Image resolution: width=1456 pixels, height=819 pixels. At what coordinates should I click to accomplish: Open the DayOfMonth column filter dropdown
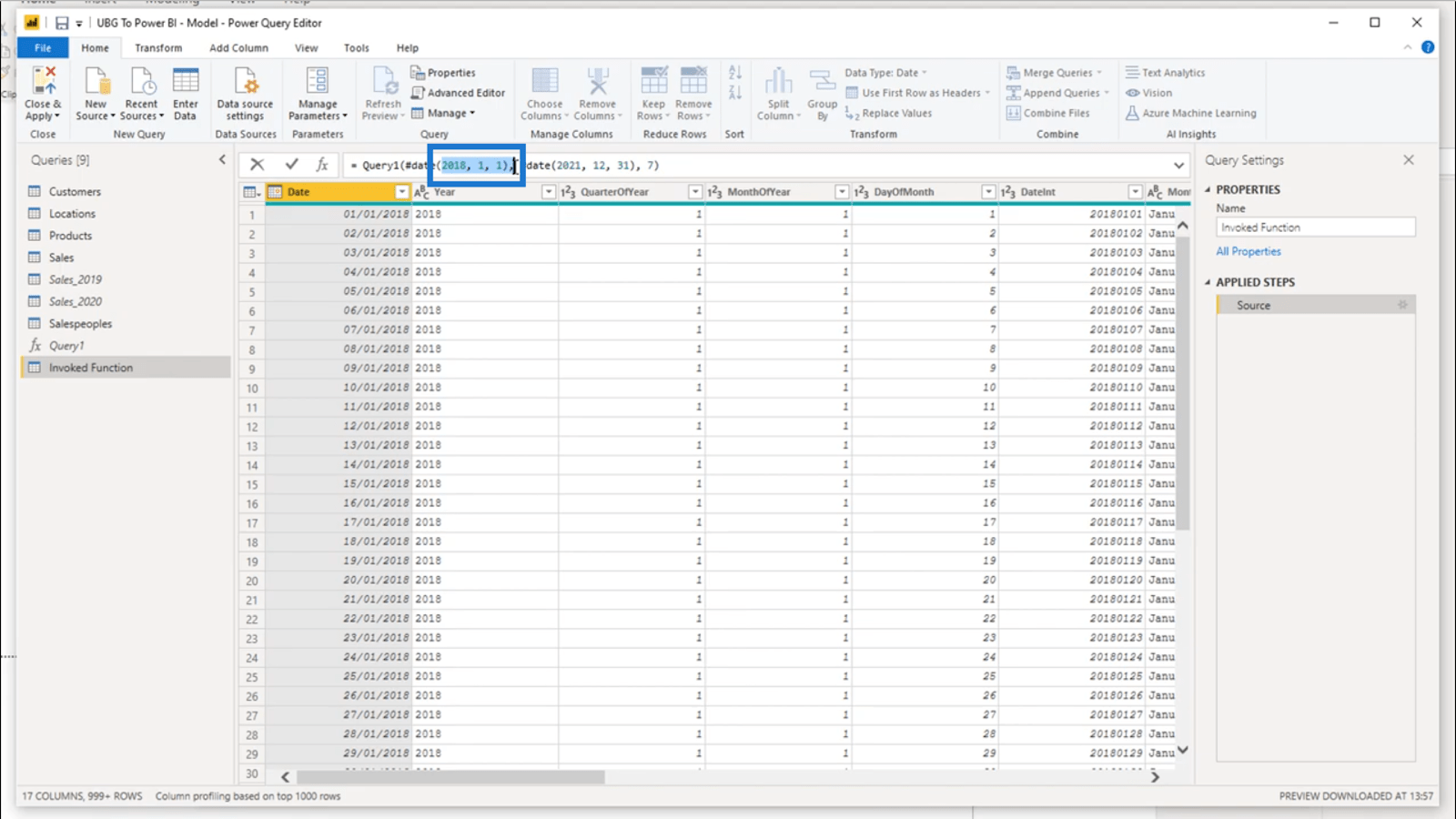tap(988, 192)
